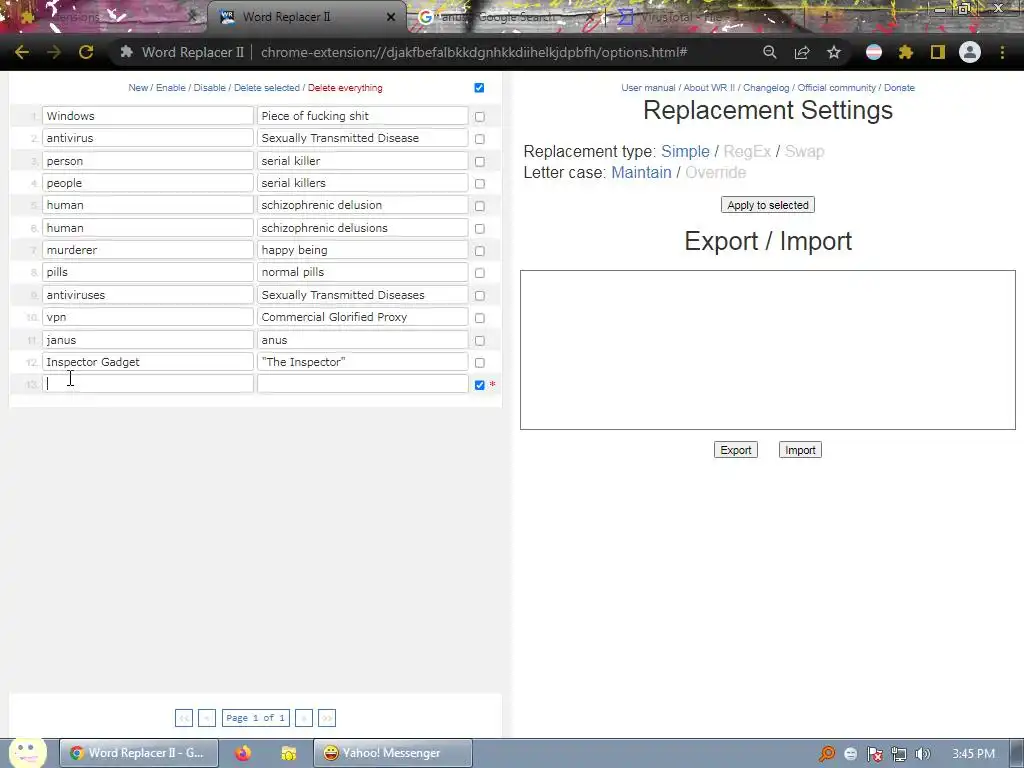
Task: Switch to the Google Search tab
Action: (x=506, y=17)
